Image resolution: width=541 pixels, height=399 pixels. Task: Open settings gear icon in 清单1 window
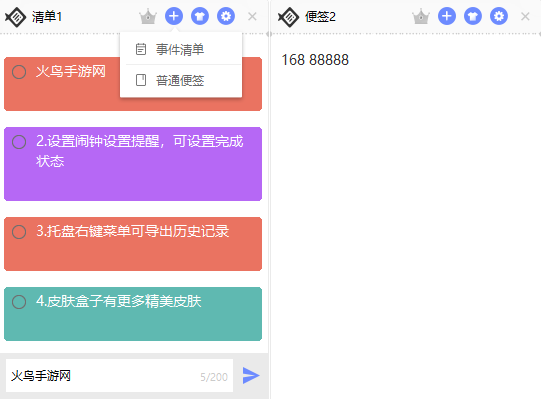point(226,16)
